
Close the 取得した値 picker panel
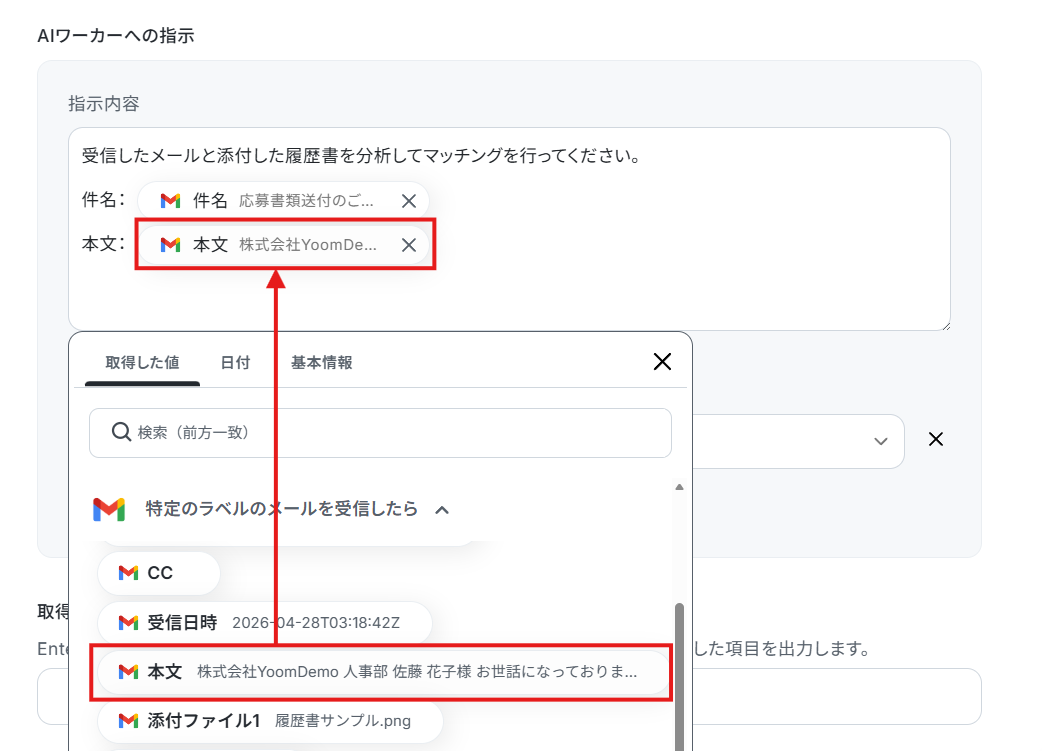click(x=662, y=362)
